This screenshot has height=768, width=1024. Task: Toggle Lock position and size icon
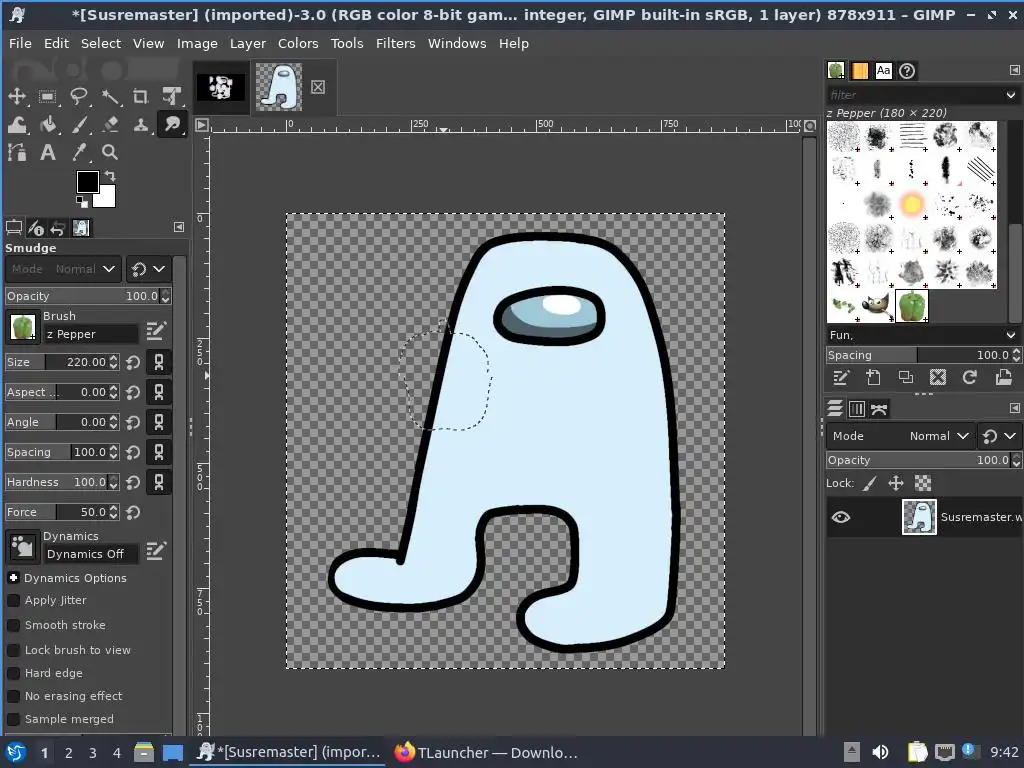point(895,483)
